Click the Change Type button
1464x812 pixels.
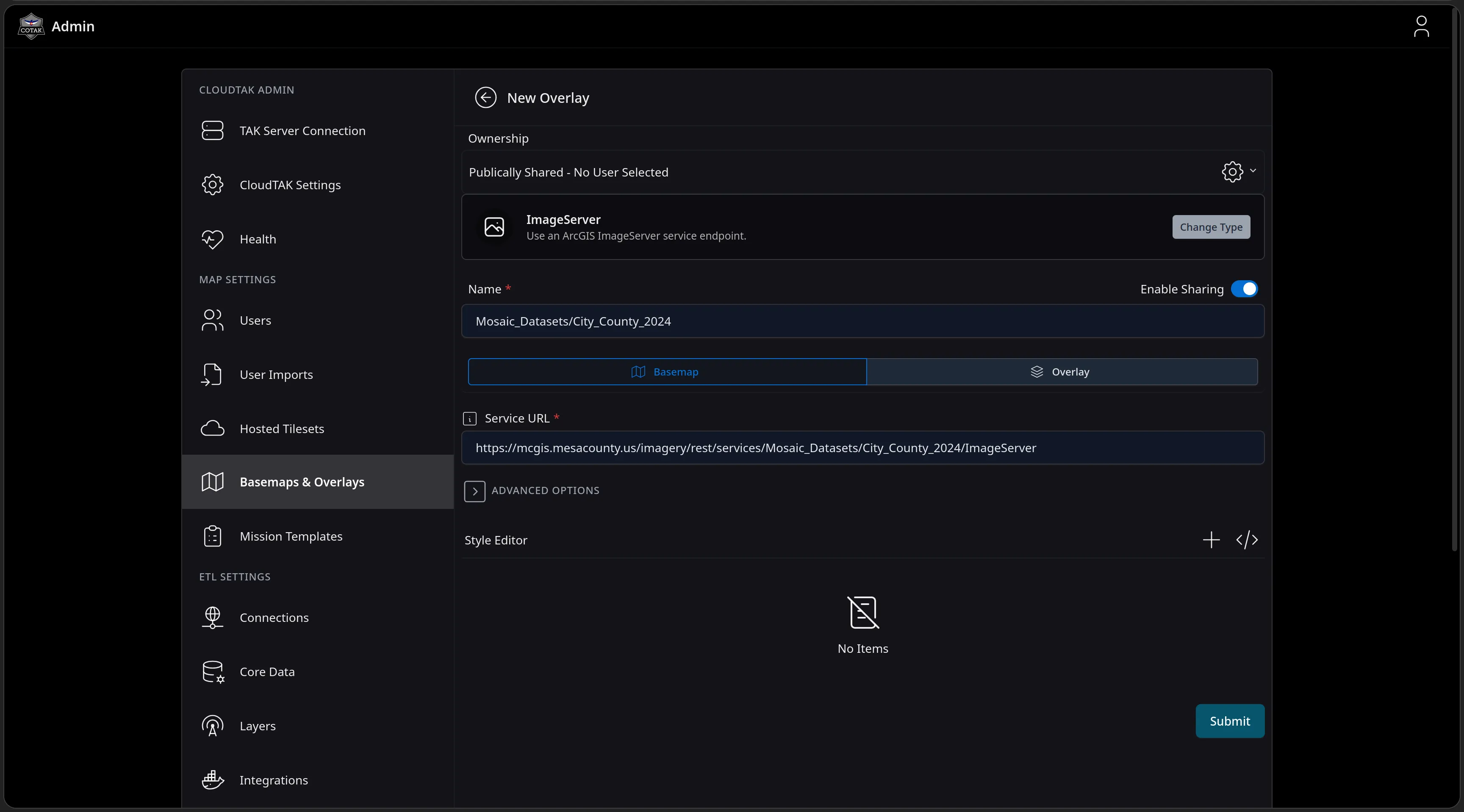coord(1211,227)
